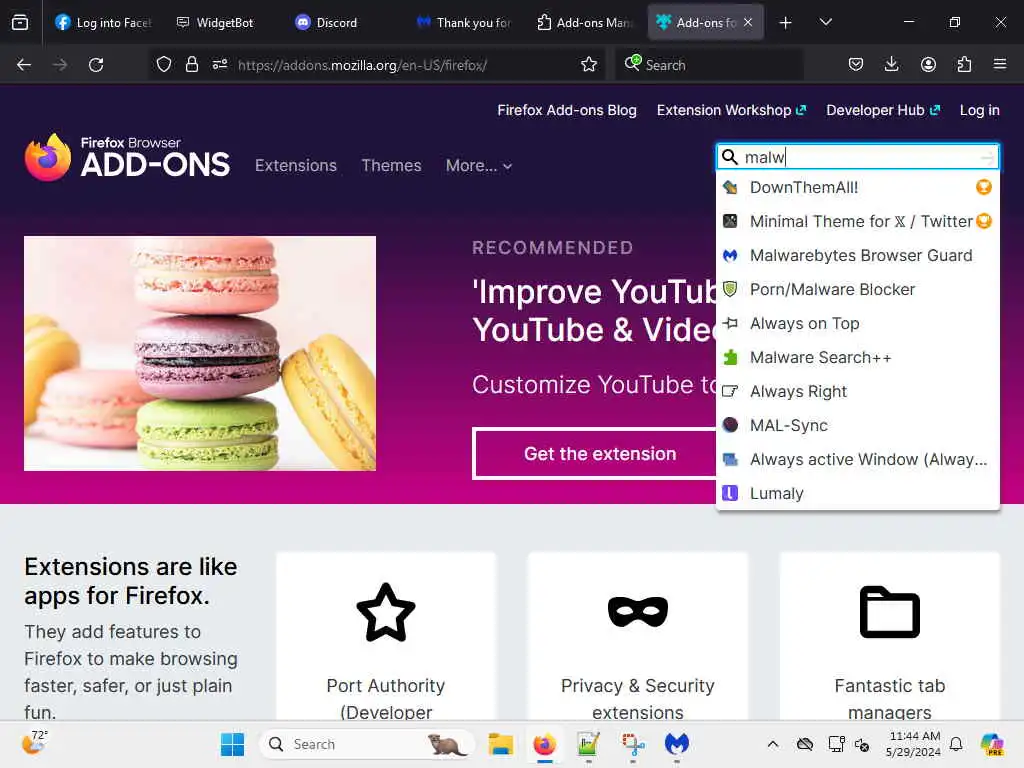
Task: Open the Windows Start menu
Action: [232, 744]
